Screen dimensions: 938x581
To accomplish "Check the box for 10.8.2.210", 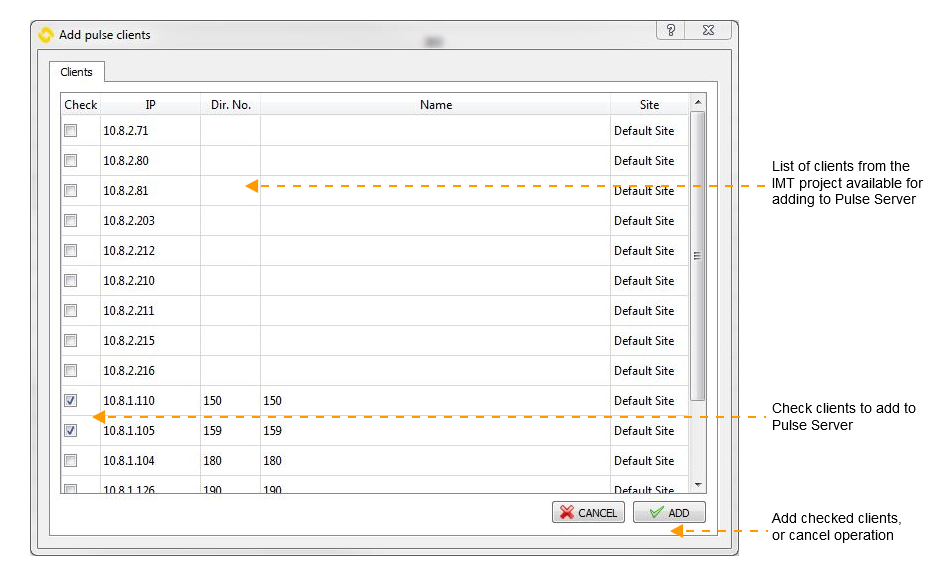I will pos(71,280).
